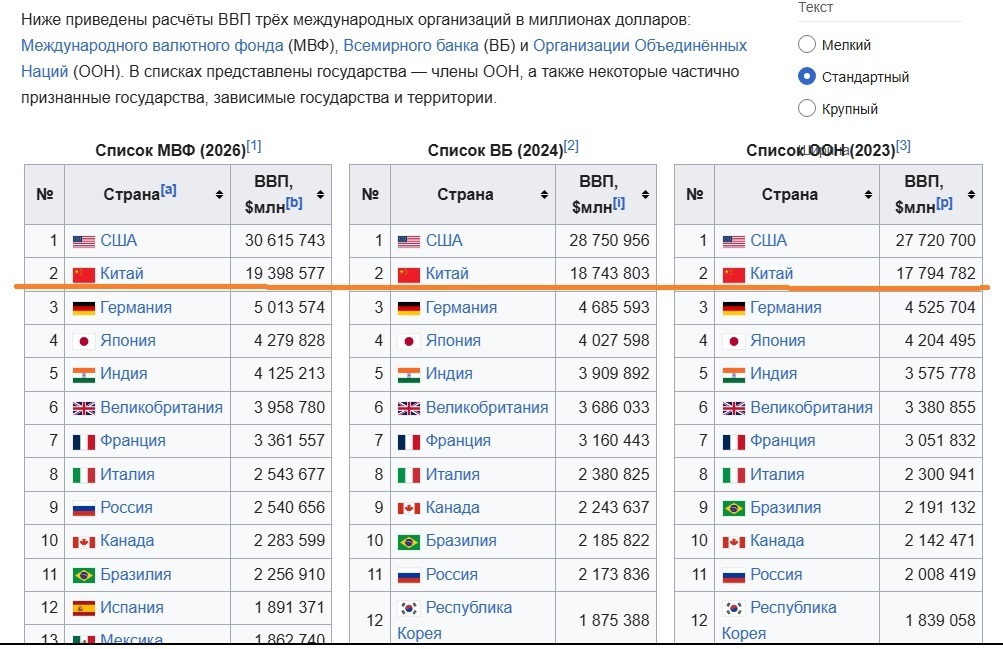Click the Канада flag in ВБ table
1003x649 pixels.
(409, 508)
